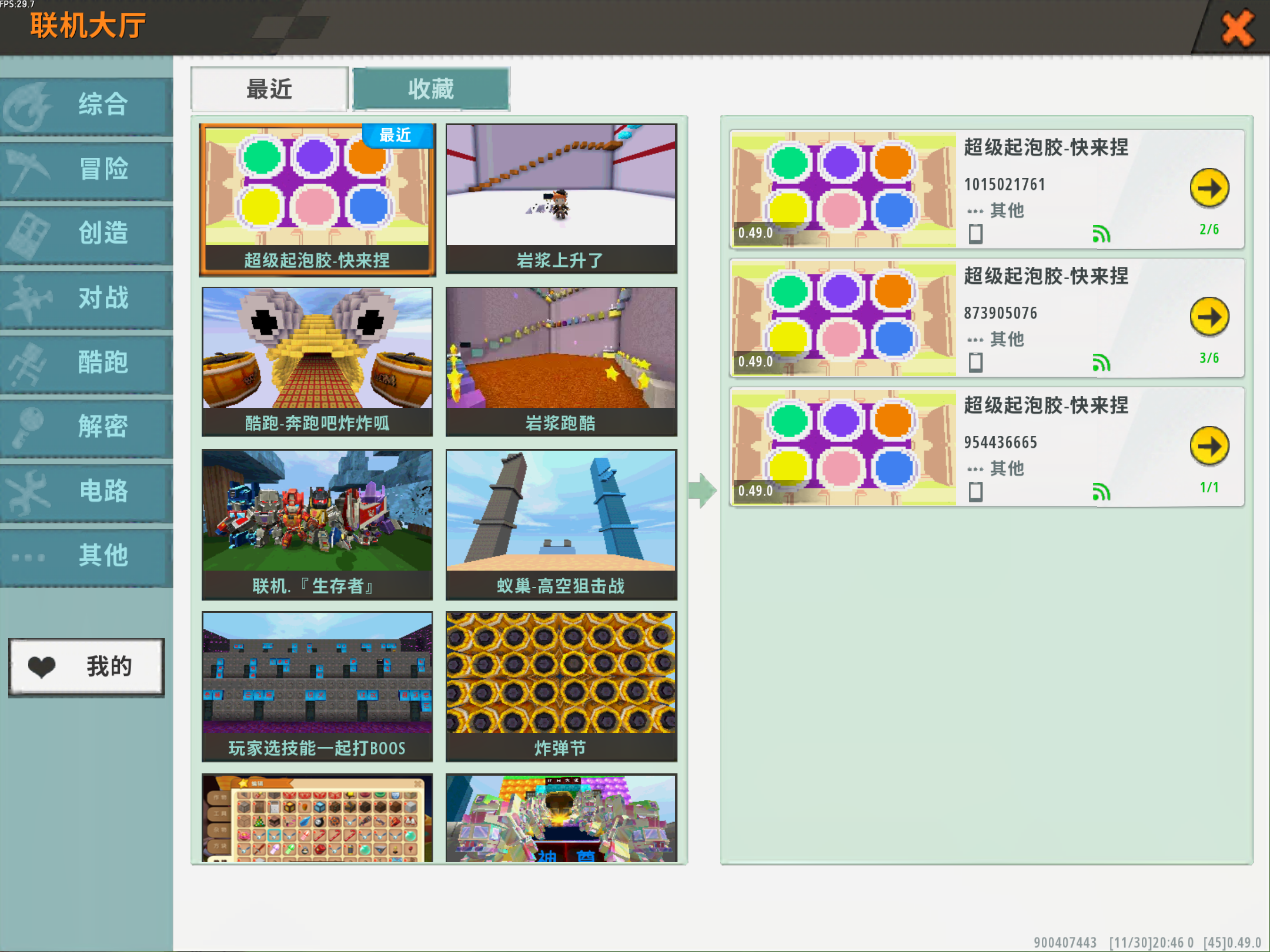Join room 1015021761 with yellow arrow
Image resolution: width=1270 pixels, height=952 pixels.
point(1209,189)
